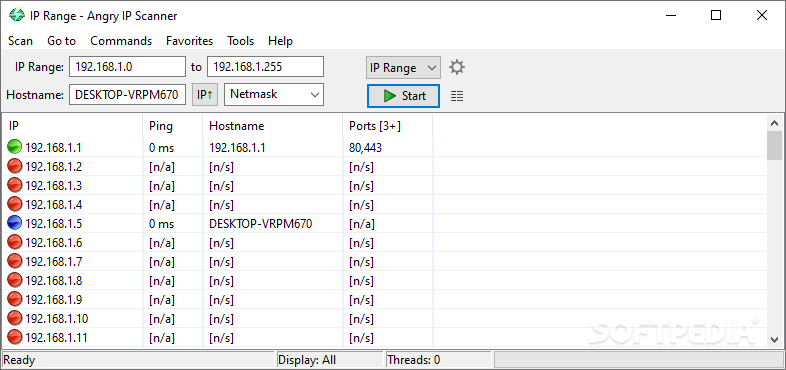Open the Favorites menu

tap(189, 41)
